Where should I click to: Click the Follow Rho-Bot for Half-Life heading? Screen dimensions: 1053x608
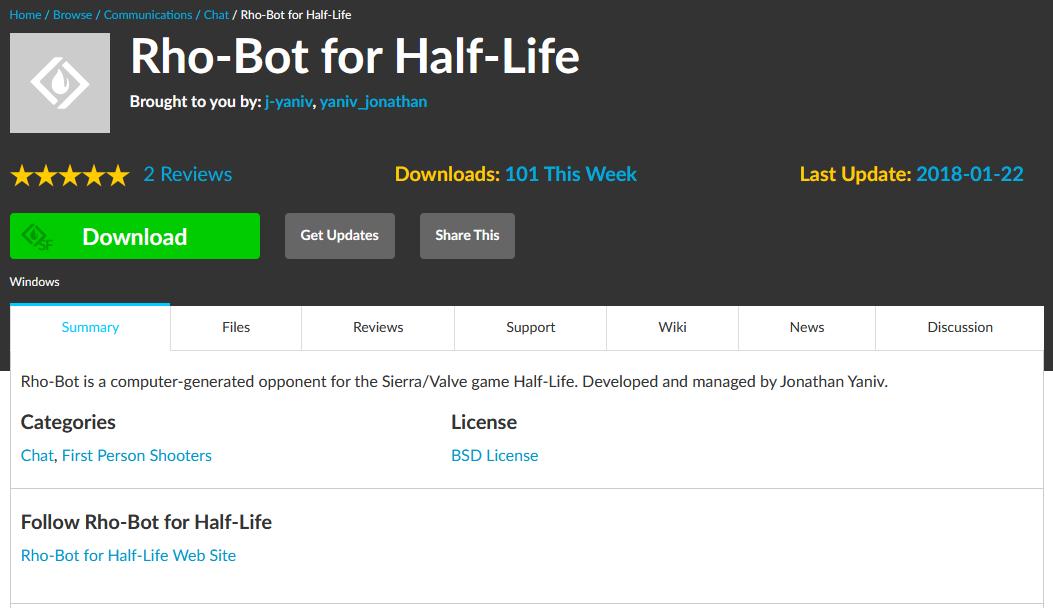[x=146, y=522]
